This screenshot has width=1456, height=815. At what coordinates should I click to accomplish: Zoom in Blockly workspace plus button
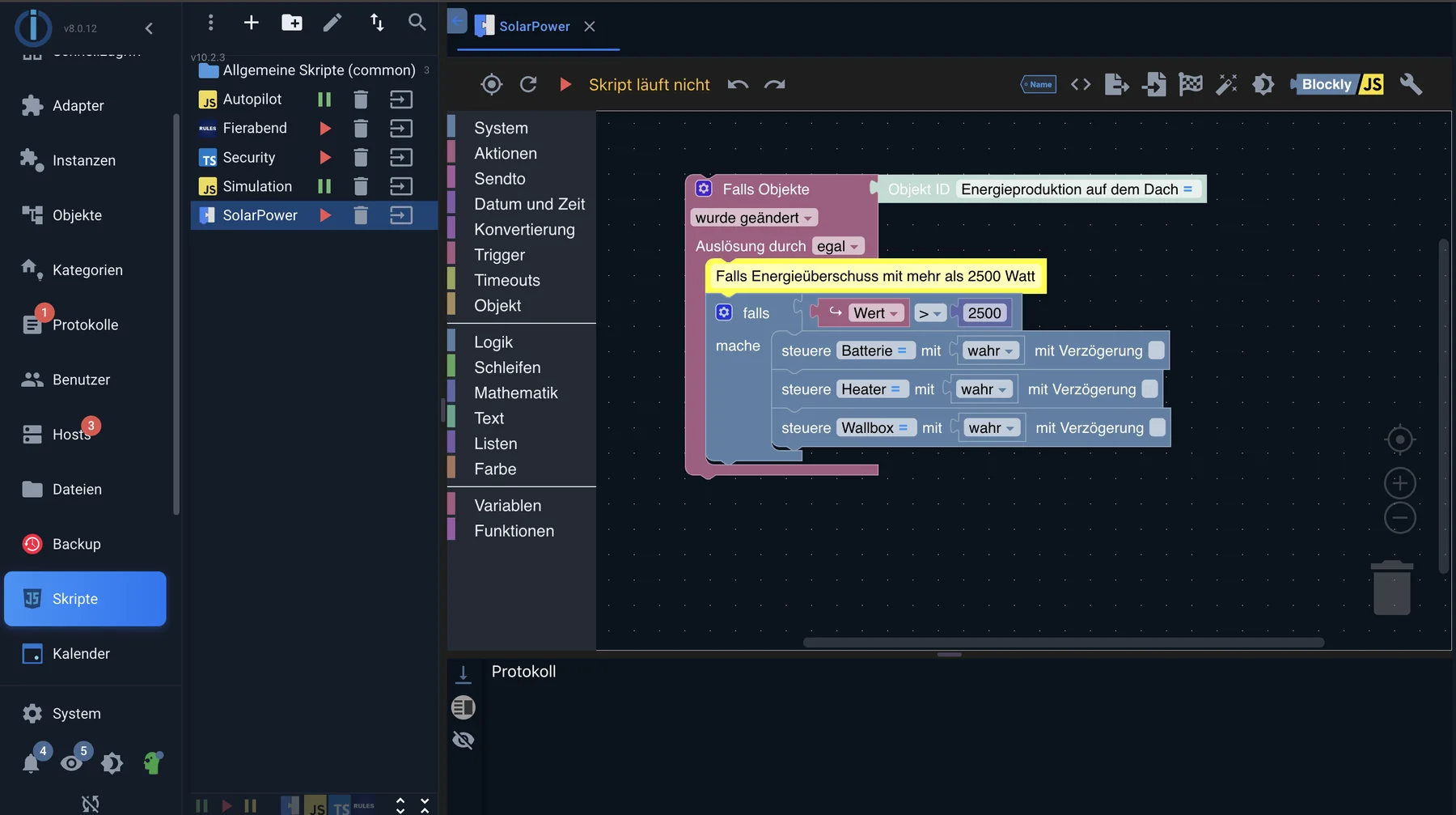(x=1399, y=483)
